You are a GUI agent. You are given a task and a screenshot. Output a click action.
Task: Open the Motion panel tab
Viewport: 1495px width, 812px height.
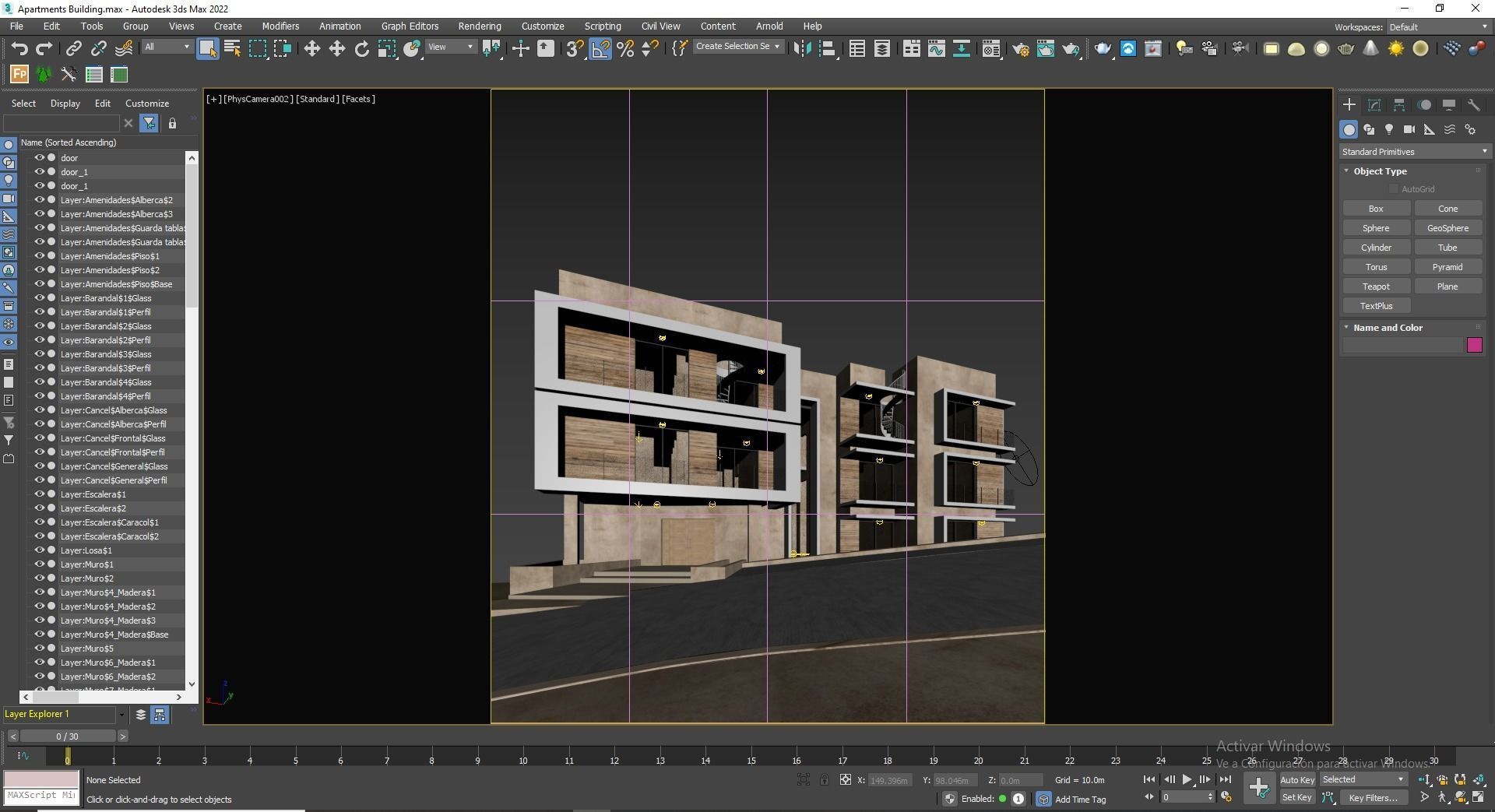1424,105
